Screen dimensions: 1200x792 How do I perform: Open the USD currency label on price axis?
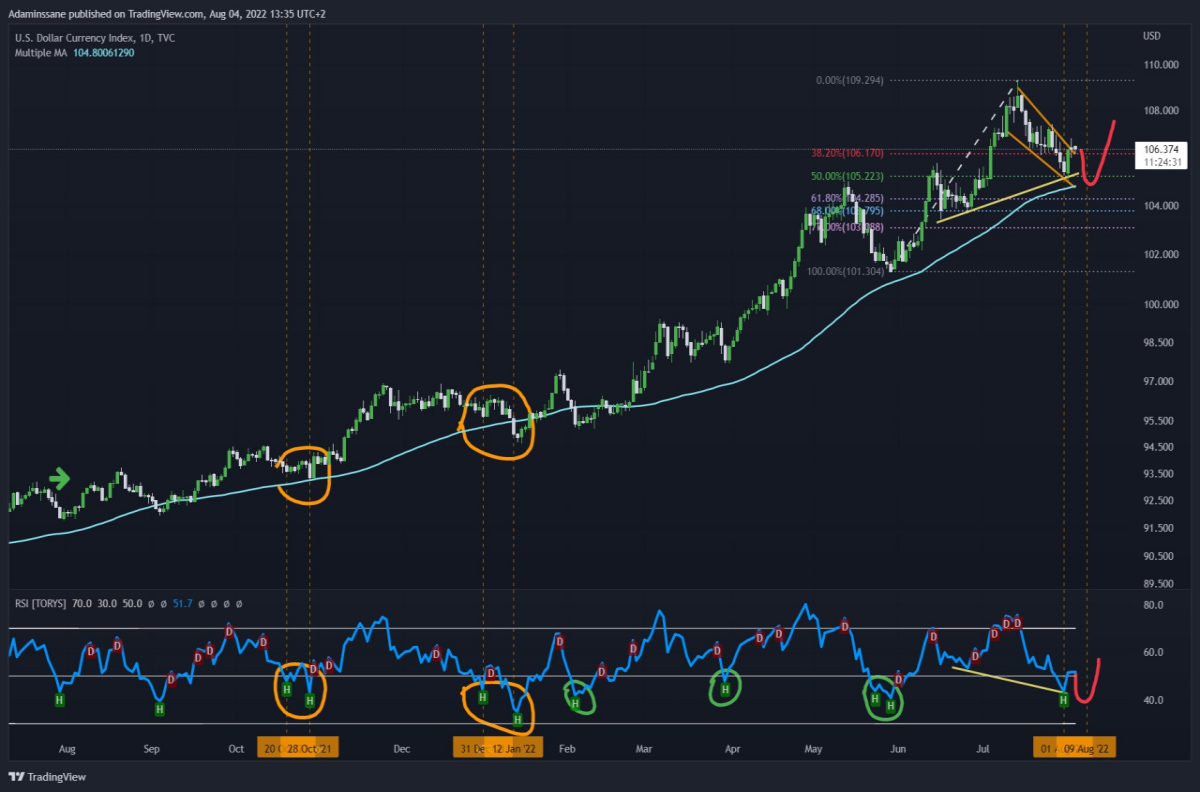click(x=1151, y=36)
